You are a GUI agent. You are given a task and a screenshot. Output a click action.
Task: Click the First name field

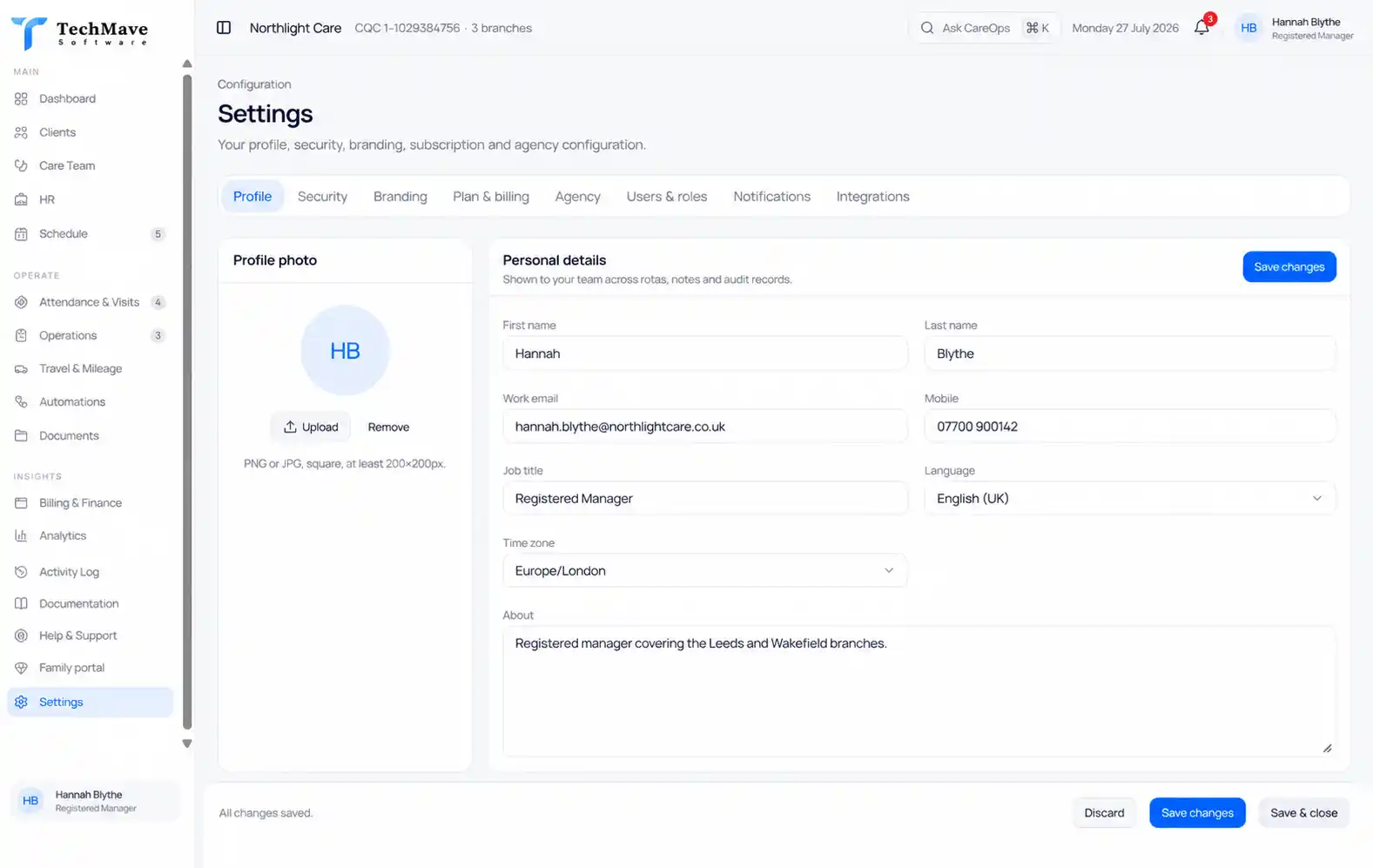pyautogui.click(x=704, y=353)
